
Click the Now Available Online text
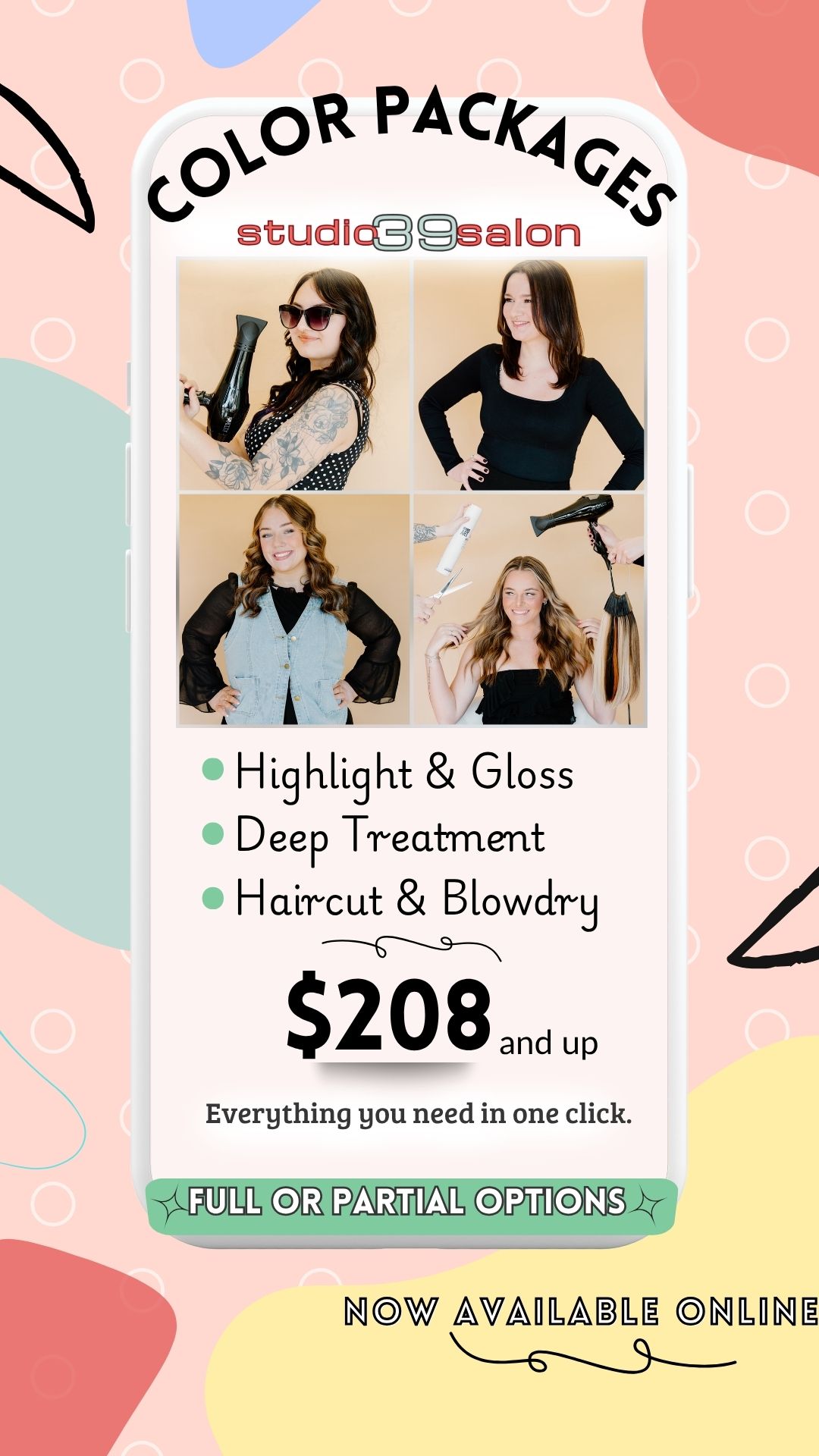(581, 1312)
